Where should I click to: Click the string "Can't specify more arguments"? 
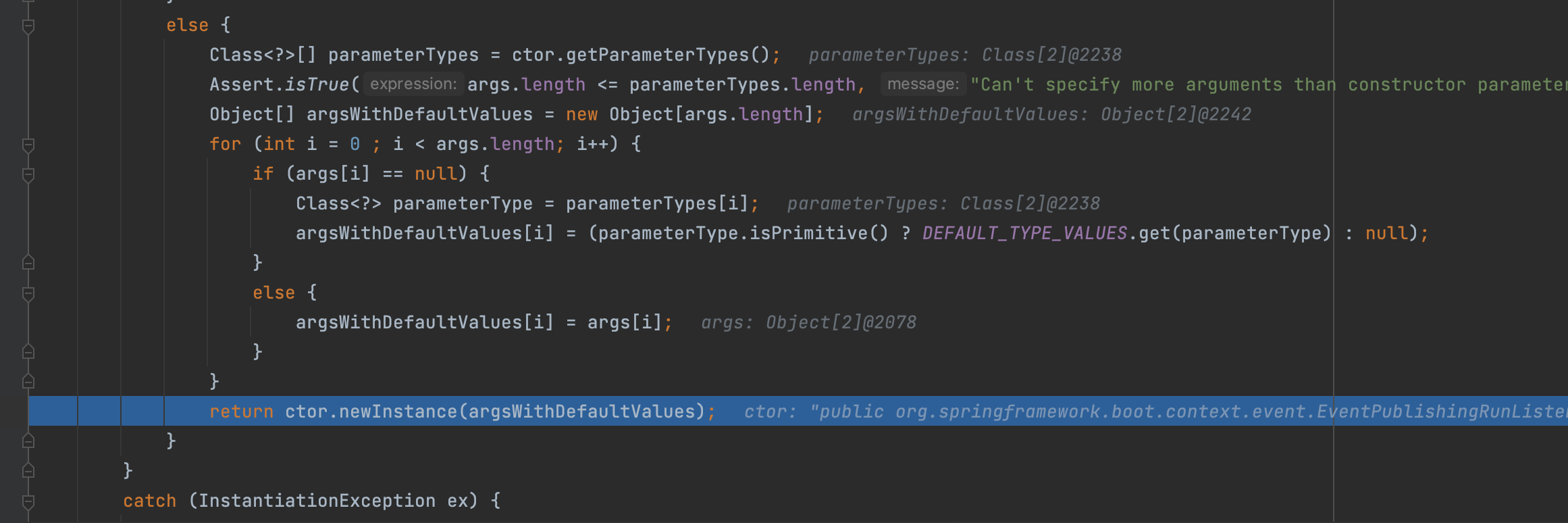click(1126, 84)
